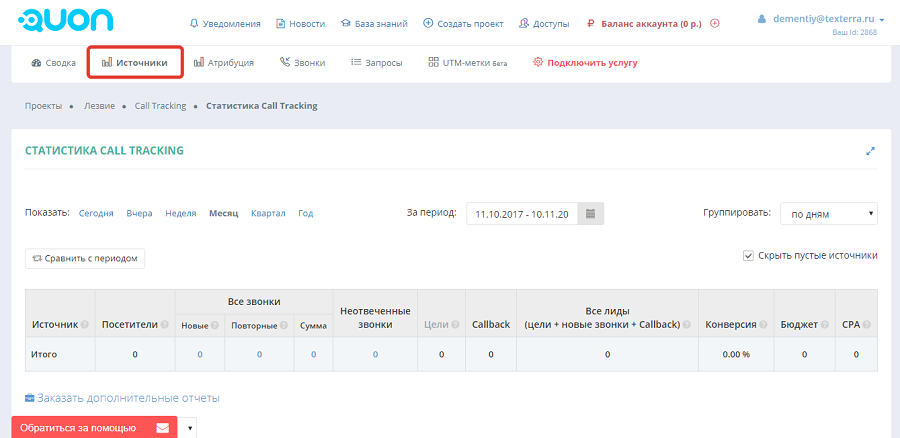Image resolution: width=900 pixels, height=438 pixels.
Task: Click the QUON logo
Action: [x=65, y=21]
